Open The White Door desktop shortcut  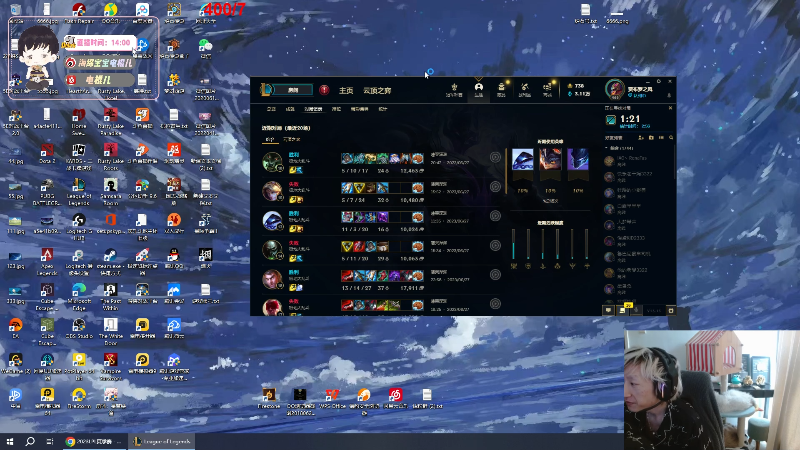tap(110, 332)
